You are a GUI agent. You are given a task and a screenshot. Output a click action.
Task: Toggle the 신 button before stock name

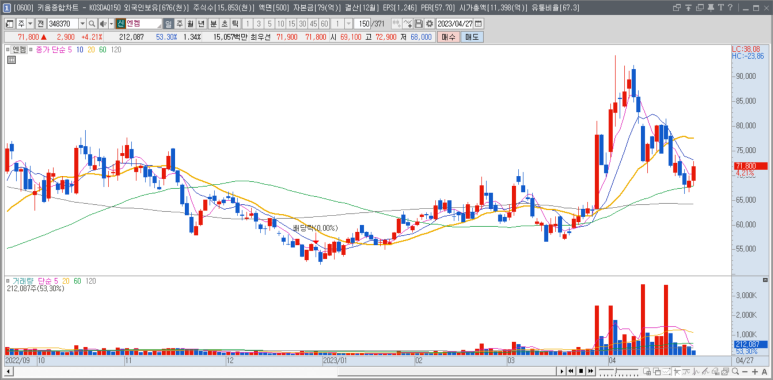pos(120,24)
